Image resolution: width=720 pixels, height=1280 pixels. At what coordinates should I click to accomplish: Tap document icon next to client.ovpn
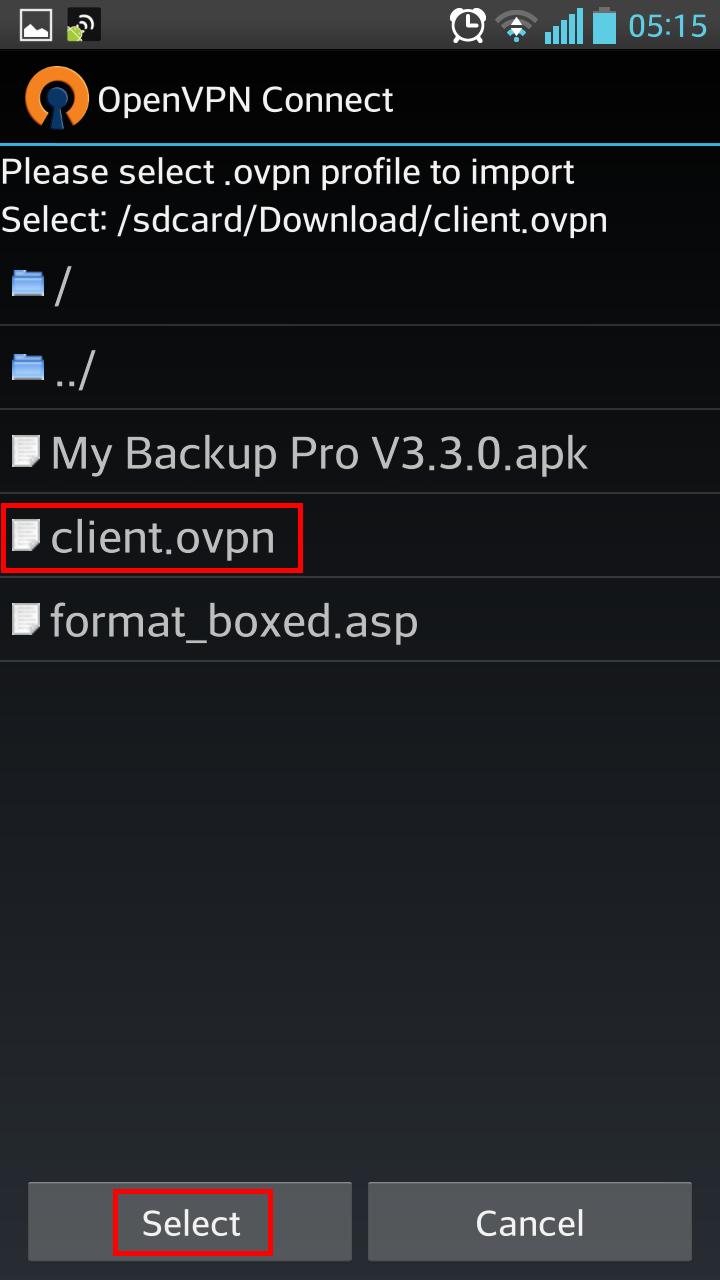(x=26, y=536)
